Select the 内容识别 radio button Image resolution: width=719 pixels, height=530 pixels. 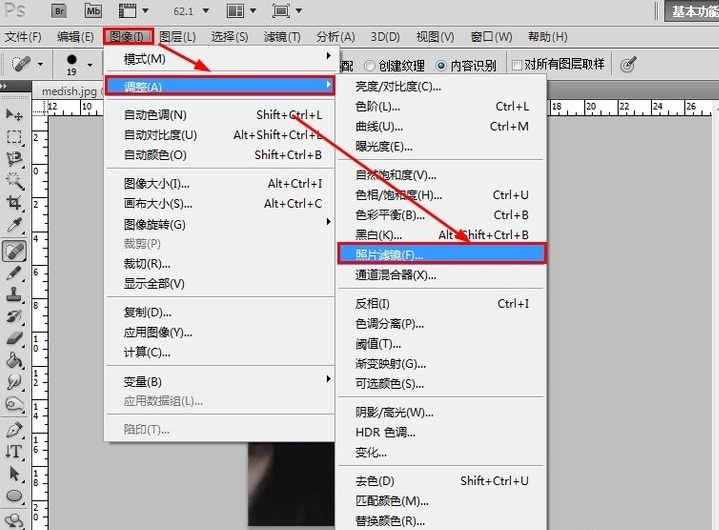click(x=441, y=66)
